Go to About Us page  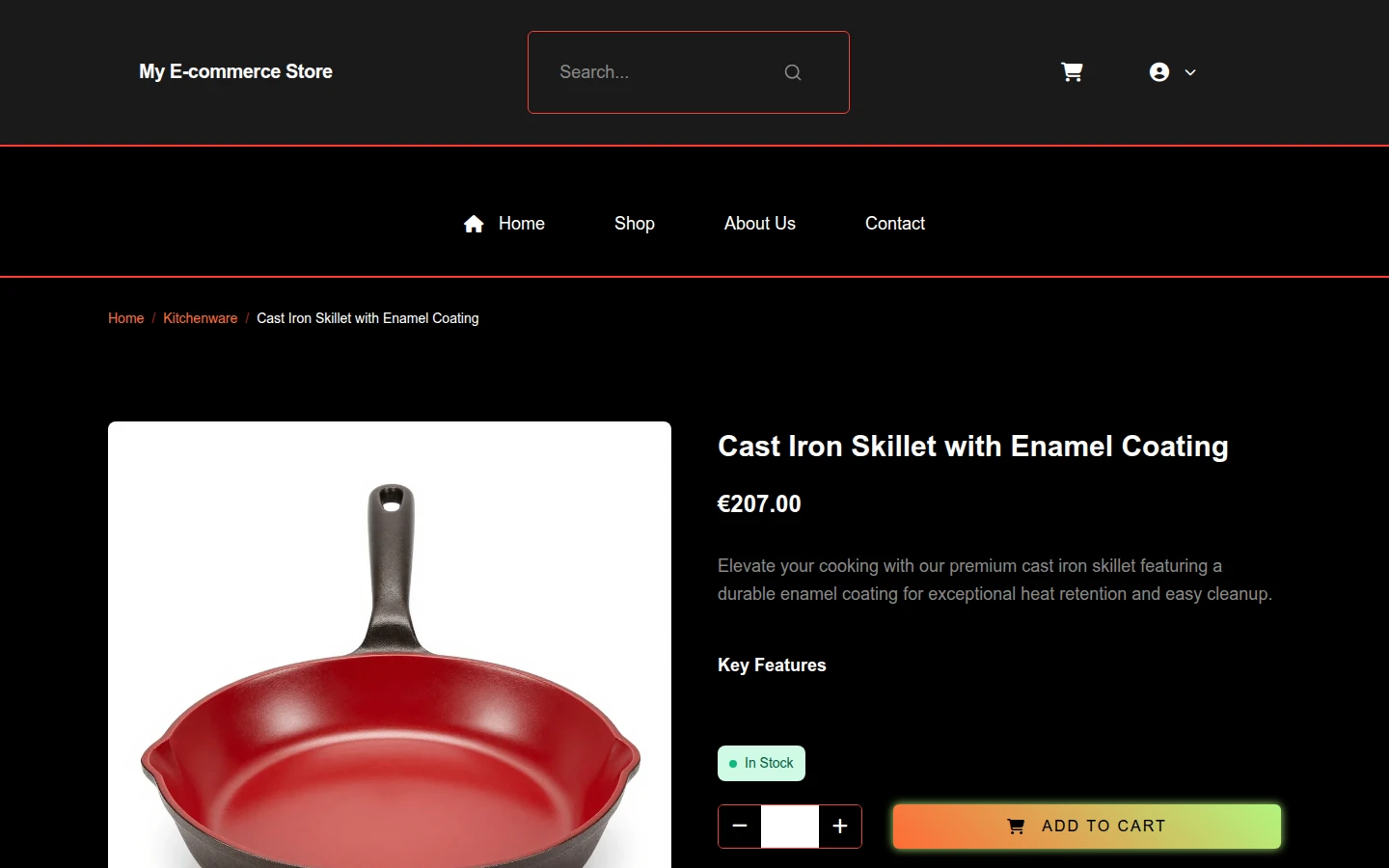coord(760,224)
